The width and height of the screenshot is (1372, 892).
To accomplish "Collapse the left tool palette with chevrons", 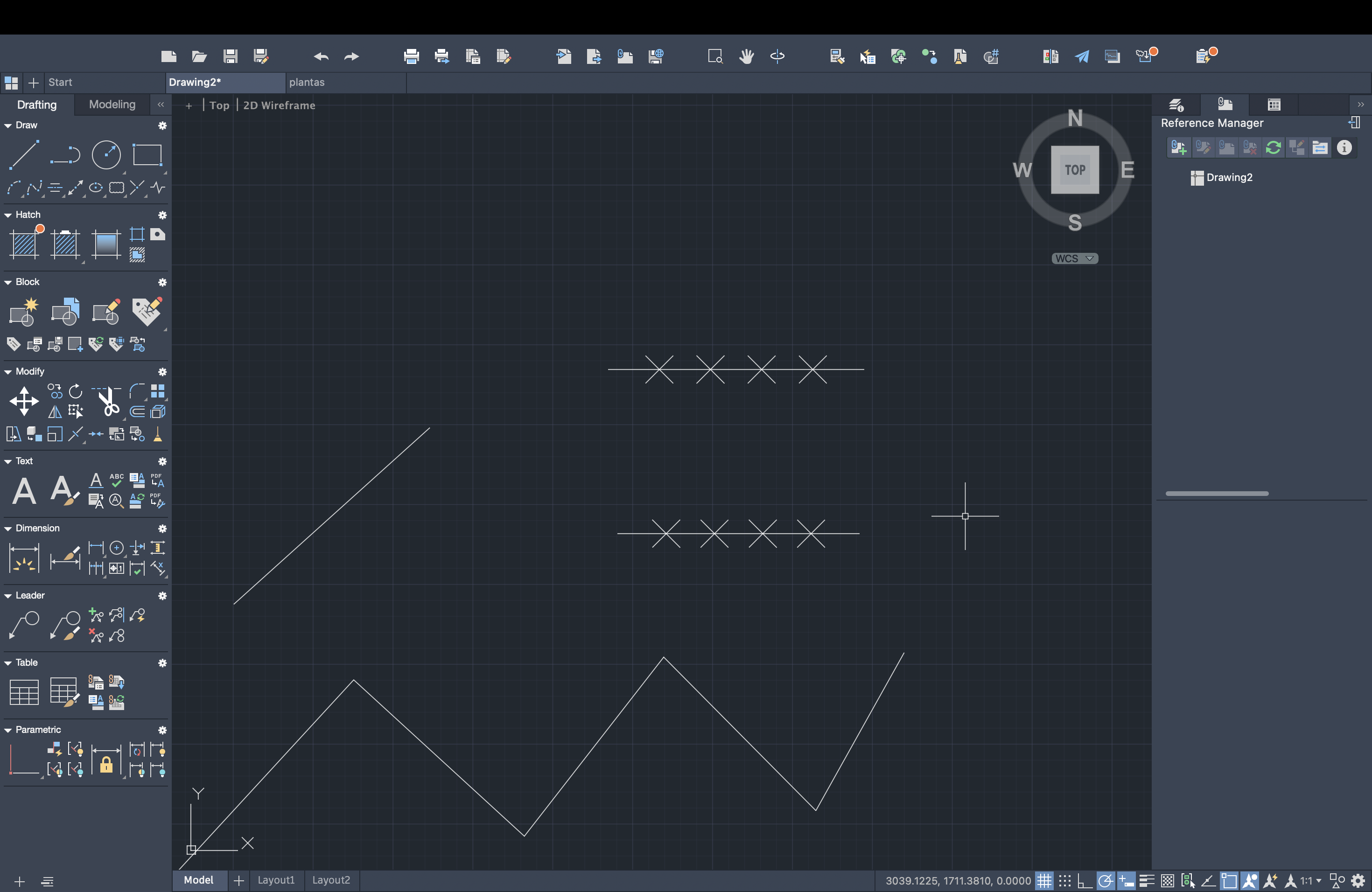I will point(161,105).
